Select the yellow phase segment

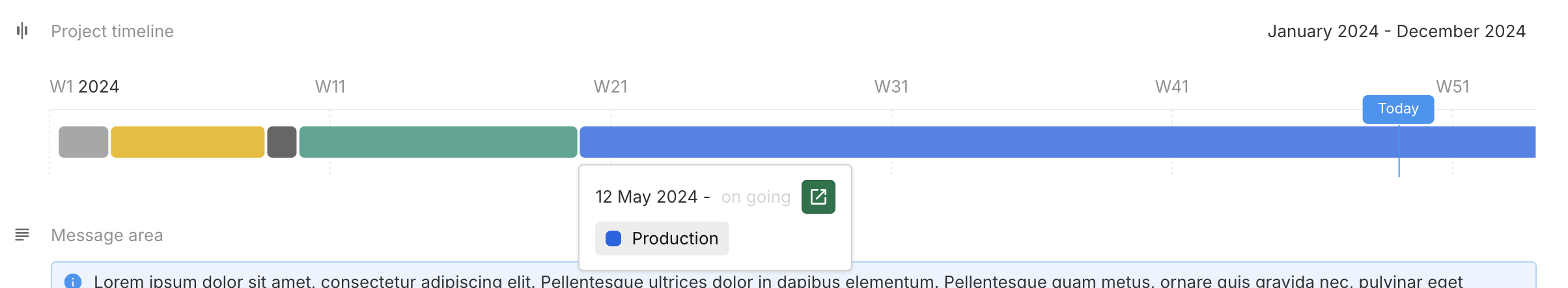click(188, 142)
